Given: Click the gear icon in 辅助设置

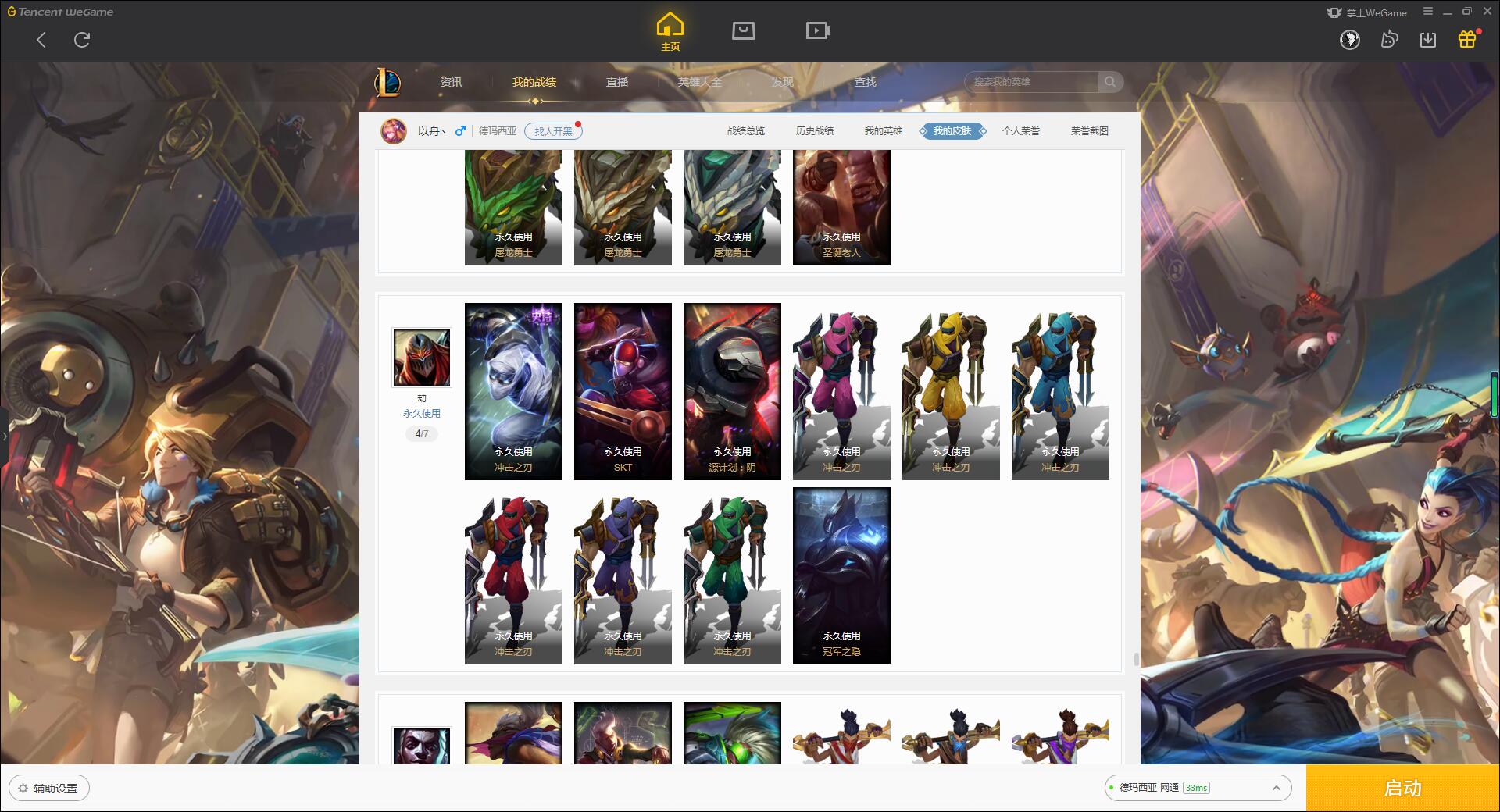Looking at the screenshot, I should tap(23, 789).
